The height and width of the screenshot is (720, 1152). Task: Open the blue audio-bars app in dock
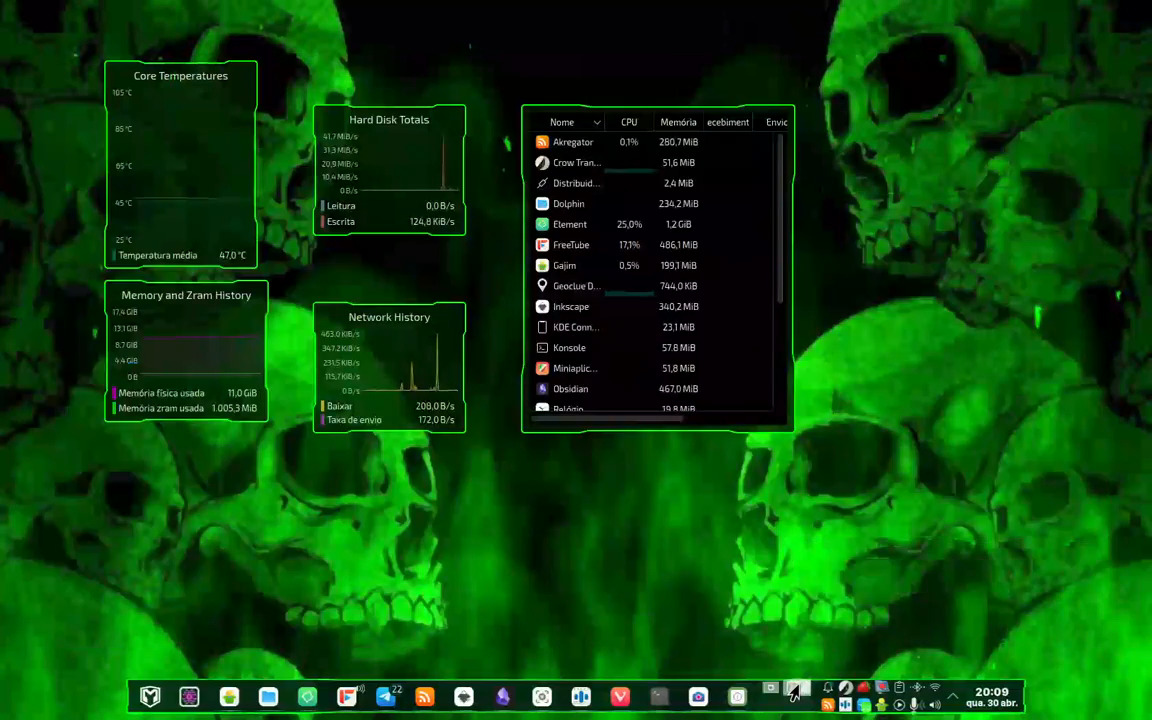point(581,696)
